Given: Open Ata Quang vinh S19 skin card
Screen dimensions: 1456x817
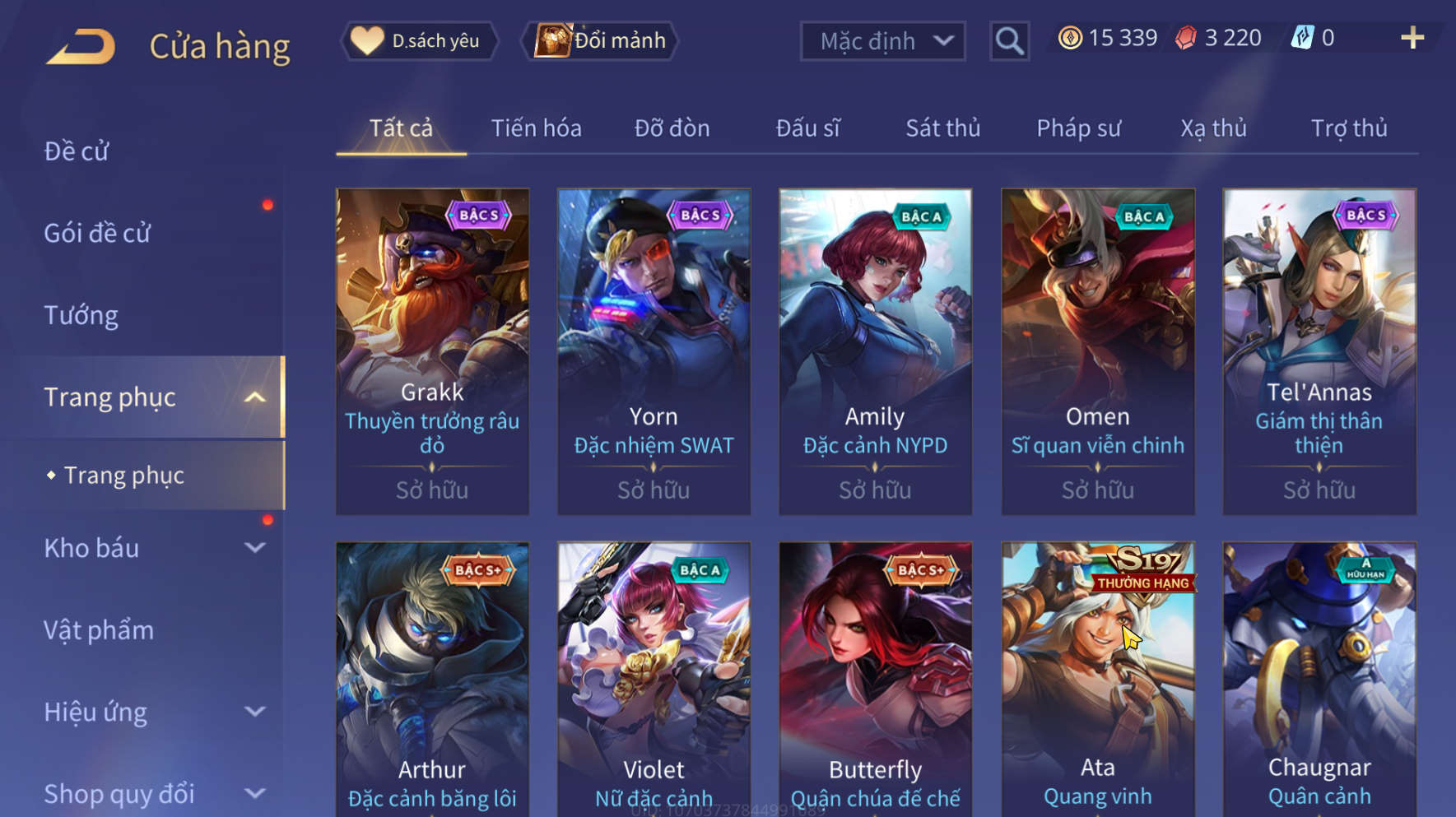Looking at the screenshot, I should pos(1098,680).
